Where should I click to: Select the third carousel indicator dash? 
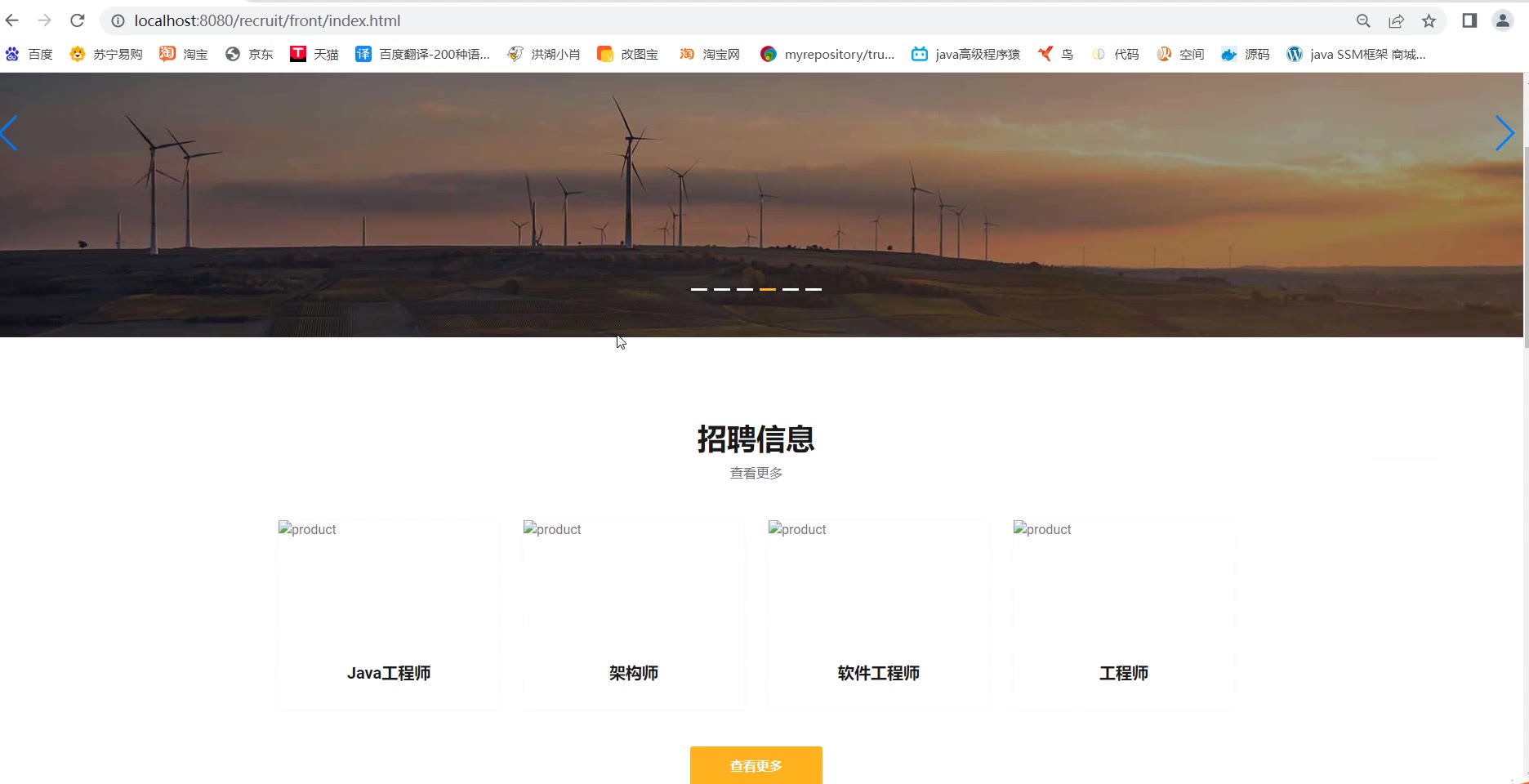(x=745, y=289)
